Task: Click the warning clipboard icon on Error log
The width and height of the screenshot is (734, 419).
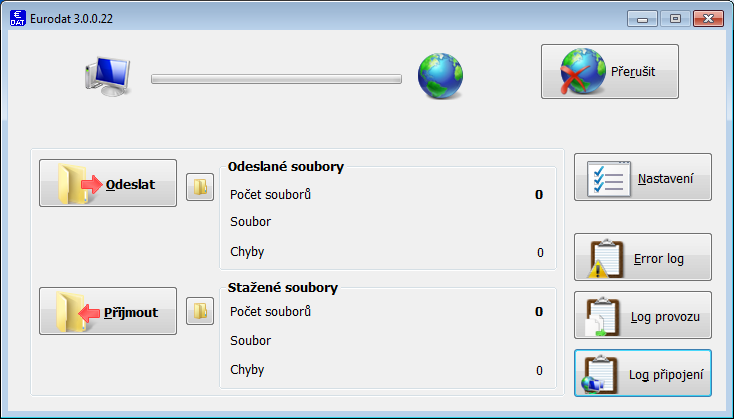Action: (605, 259)
